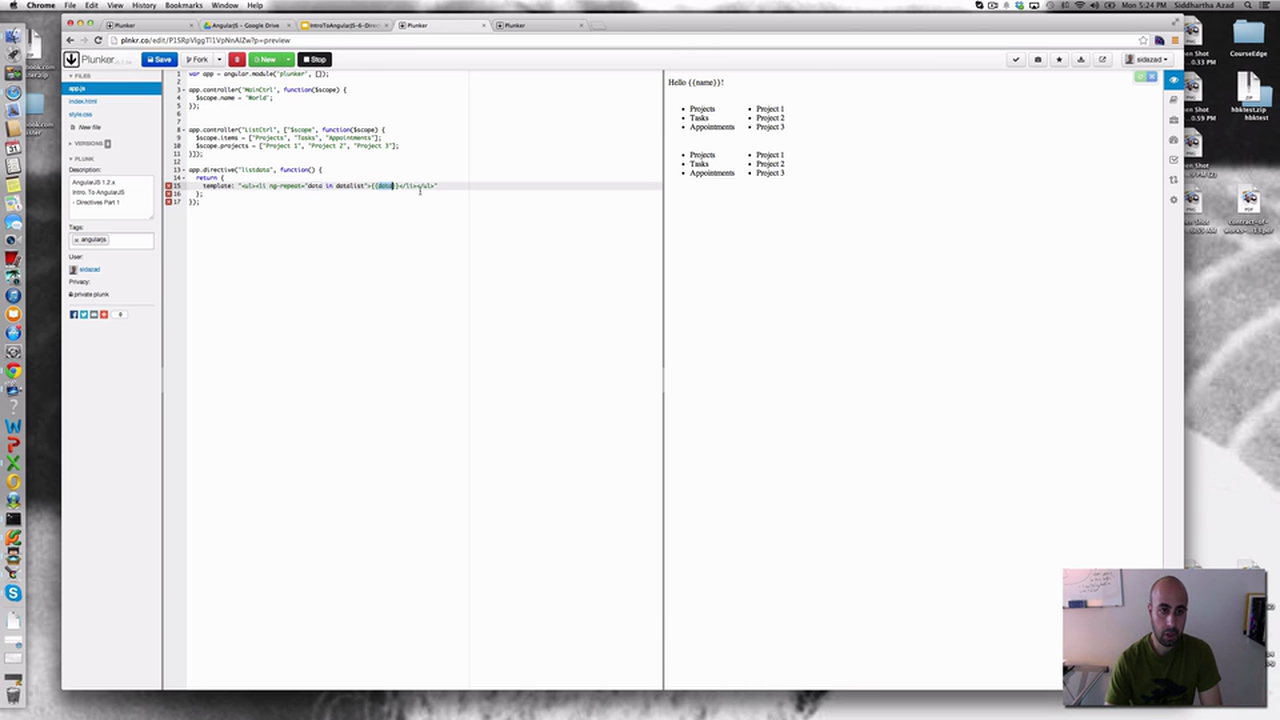Viewport: 1280px width, 720px height.
Task: Click the checkmark toolbar button
Action: tap(1016, 59)
